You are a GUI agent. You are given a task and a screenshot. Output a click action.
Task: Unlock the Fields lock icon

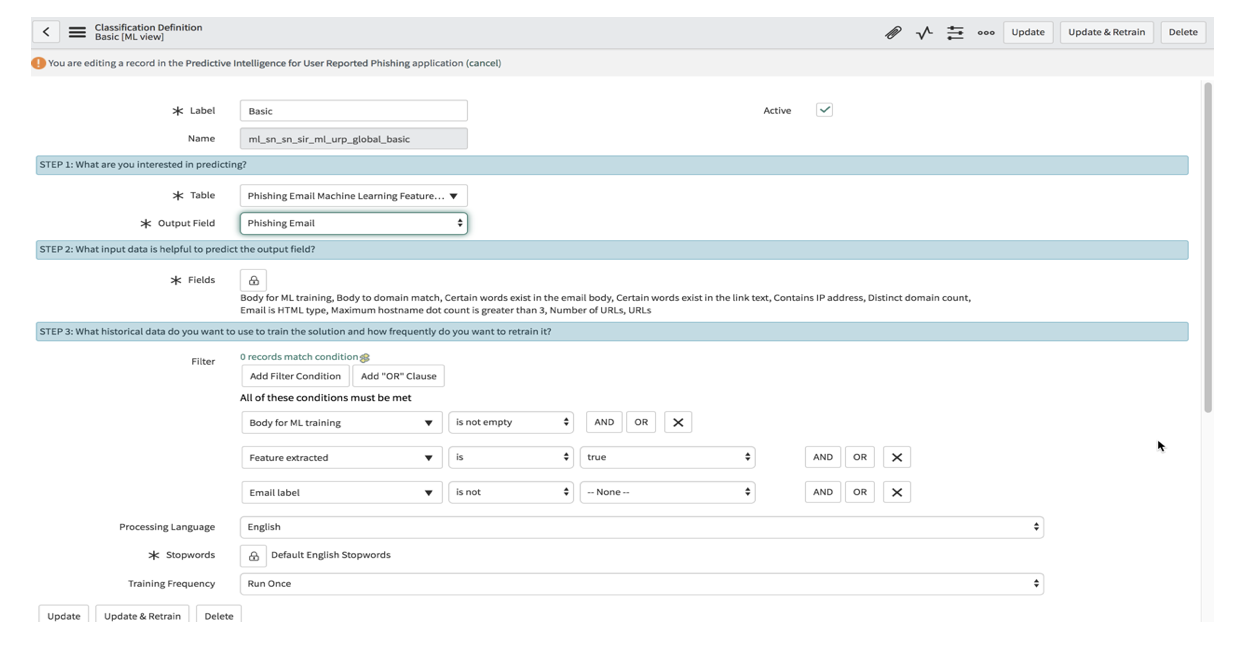pyautogui.click(x=253, y=281)
